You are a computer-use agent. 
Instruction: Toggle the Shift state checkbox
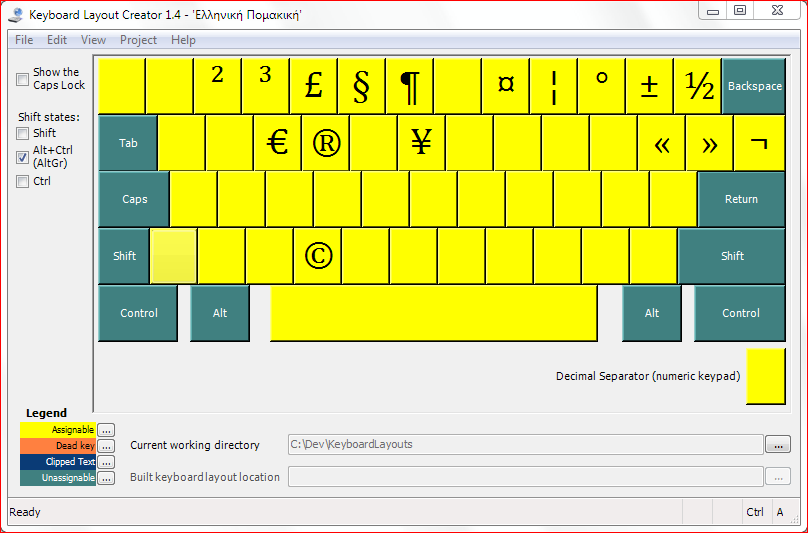(22, 134)
